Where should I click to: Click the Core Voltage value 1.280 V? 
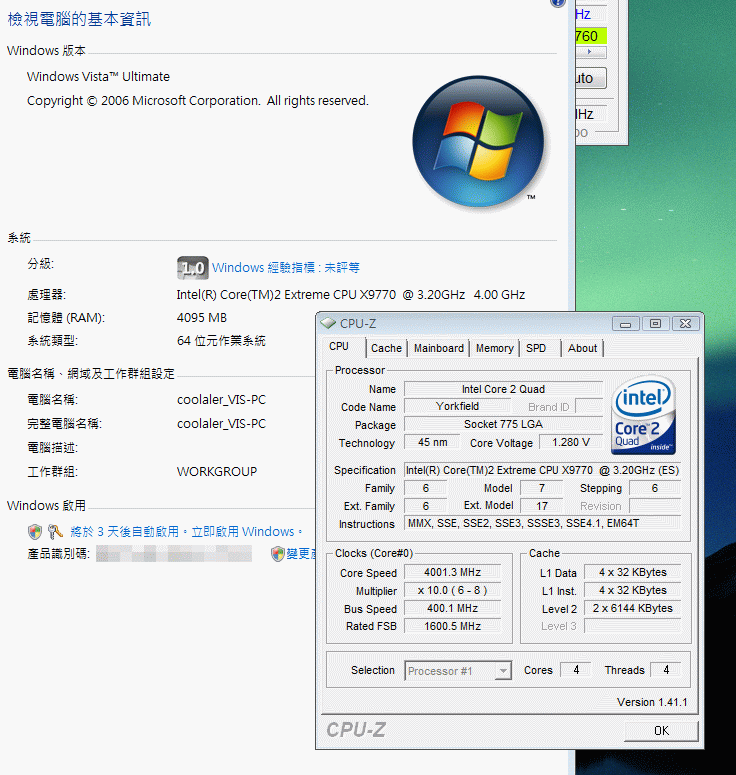click(x=571, y=442)
